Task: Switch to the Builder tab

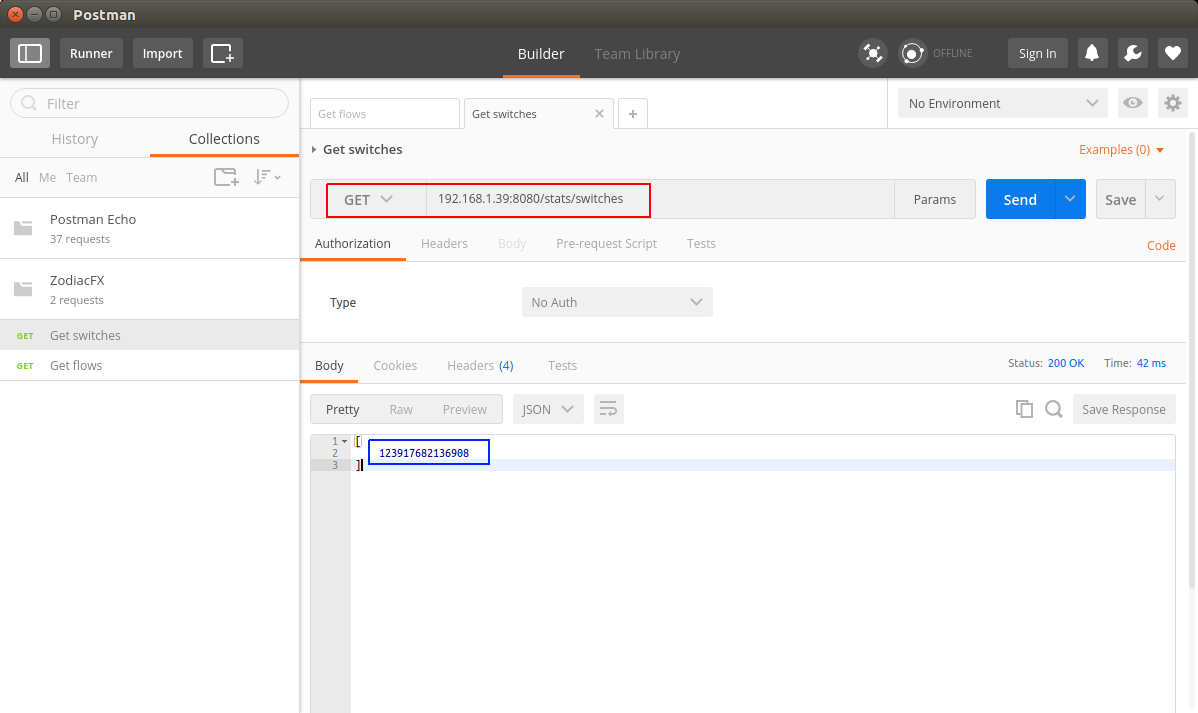Action: point(541,53)
